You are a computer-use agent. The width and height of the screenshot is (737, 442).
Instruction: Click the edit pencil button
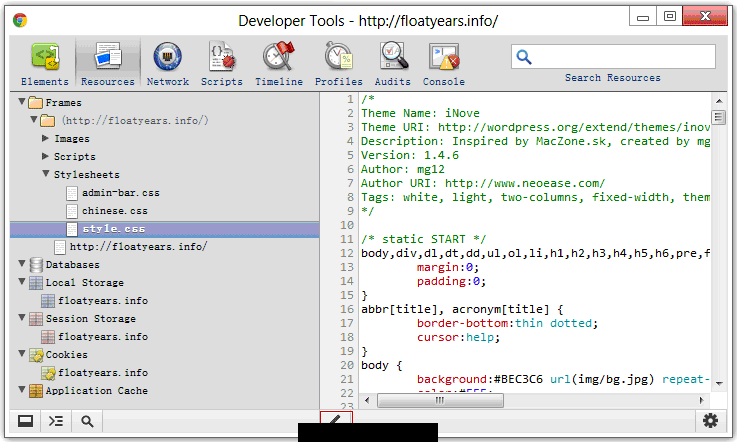tap(336, 418)
